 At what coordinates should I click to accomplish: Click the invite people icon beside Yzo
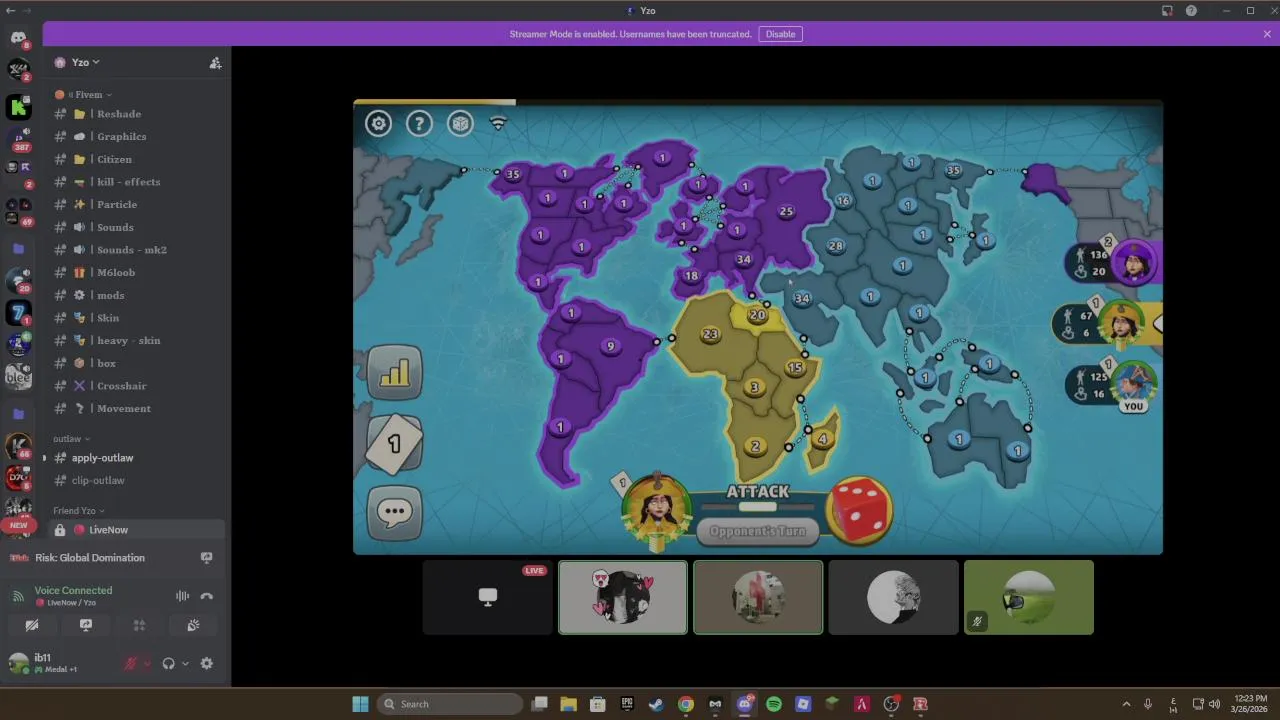(215, 62)
